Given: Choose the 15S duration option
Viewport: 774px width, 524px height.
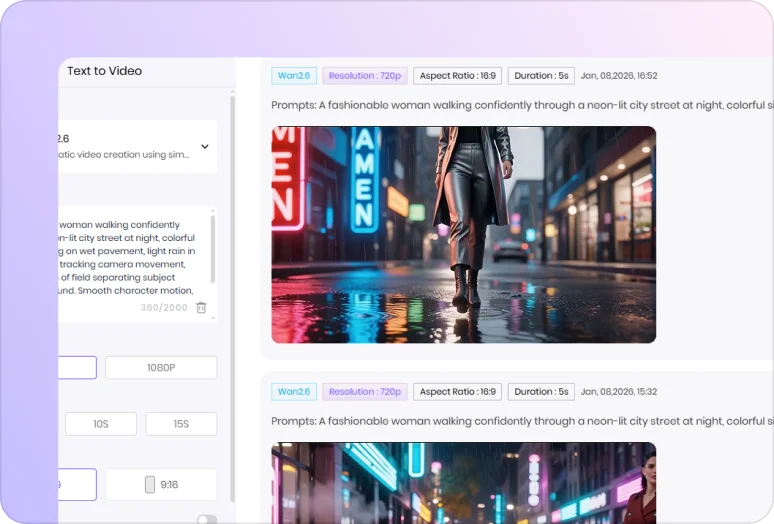Looking at the screenshot, I should coord(181,424).
